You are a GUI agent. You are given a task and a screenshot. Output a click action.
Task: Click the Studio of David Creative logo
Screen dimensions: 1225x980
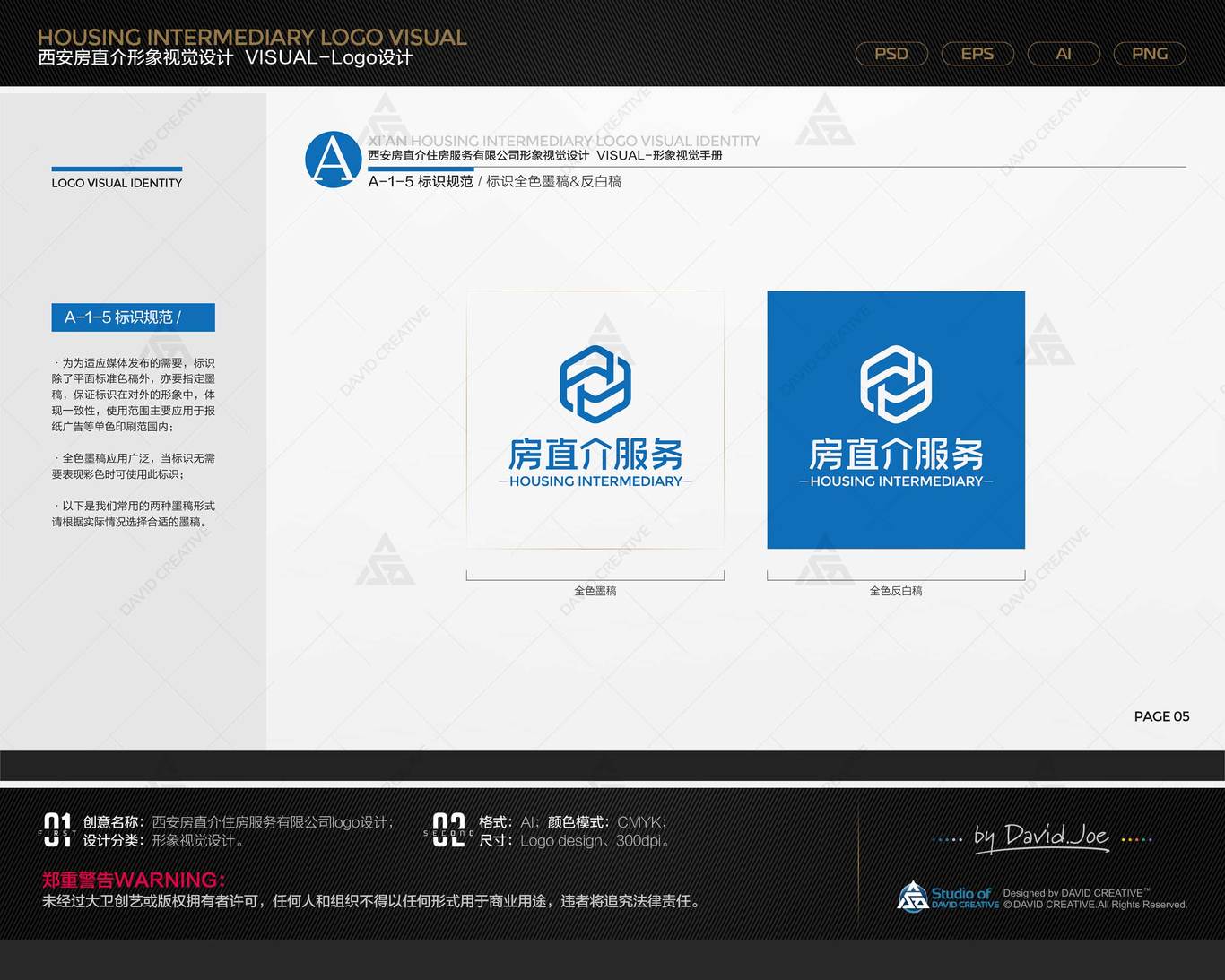click(948, 897)
